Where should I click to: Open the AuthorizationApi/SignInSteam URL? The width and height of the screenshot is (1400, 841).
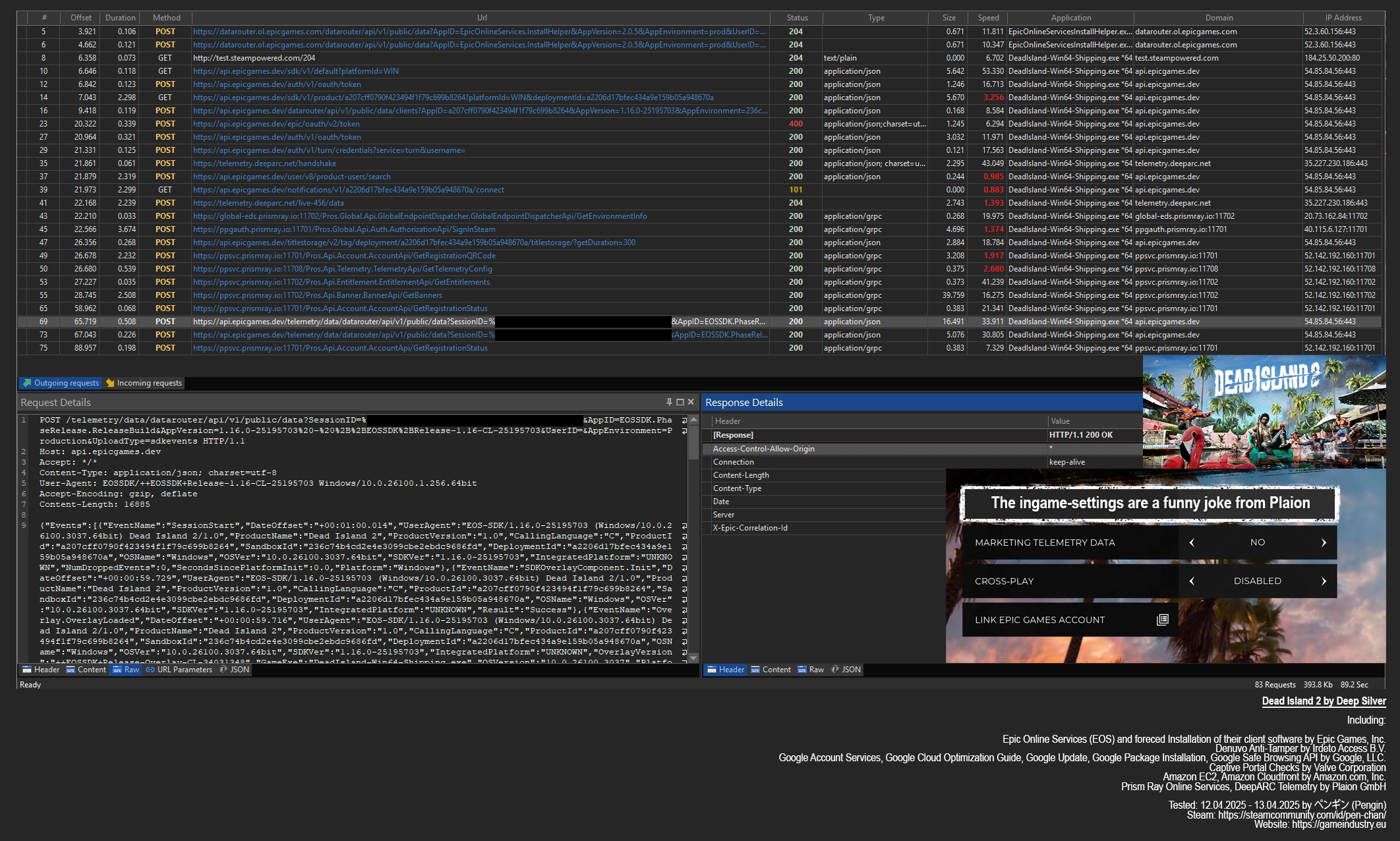click(344, 229)
